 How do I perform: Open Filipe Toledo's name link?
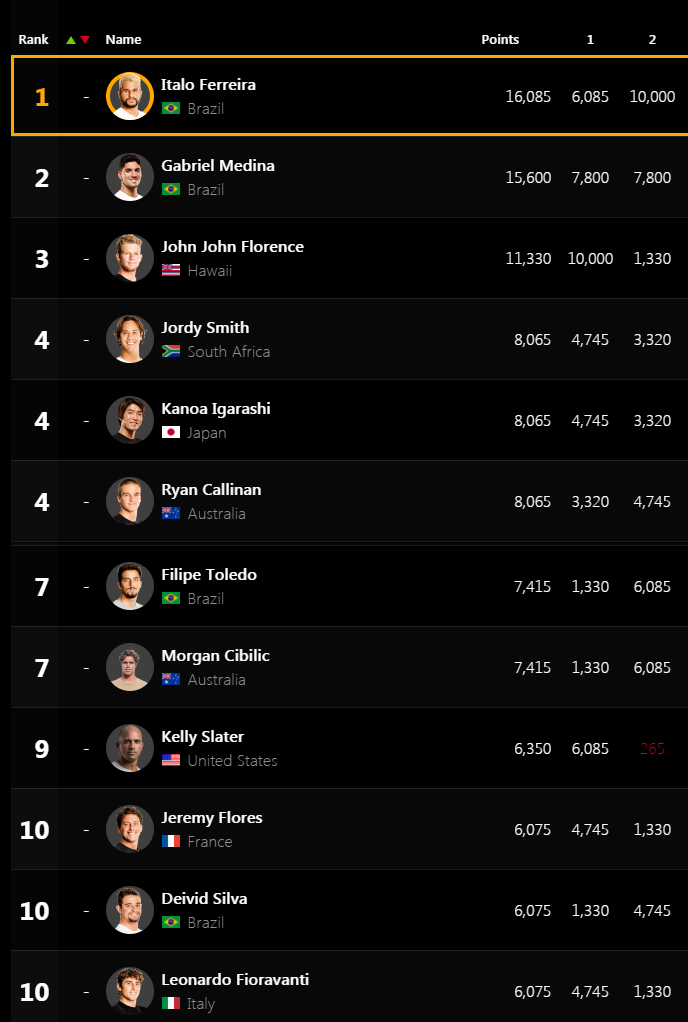[x=209, y=574]
